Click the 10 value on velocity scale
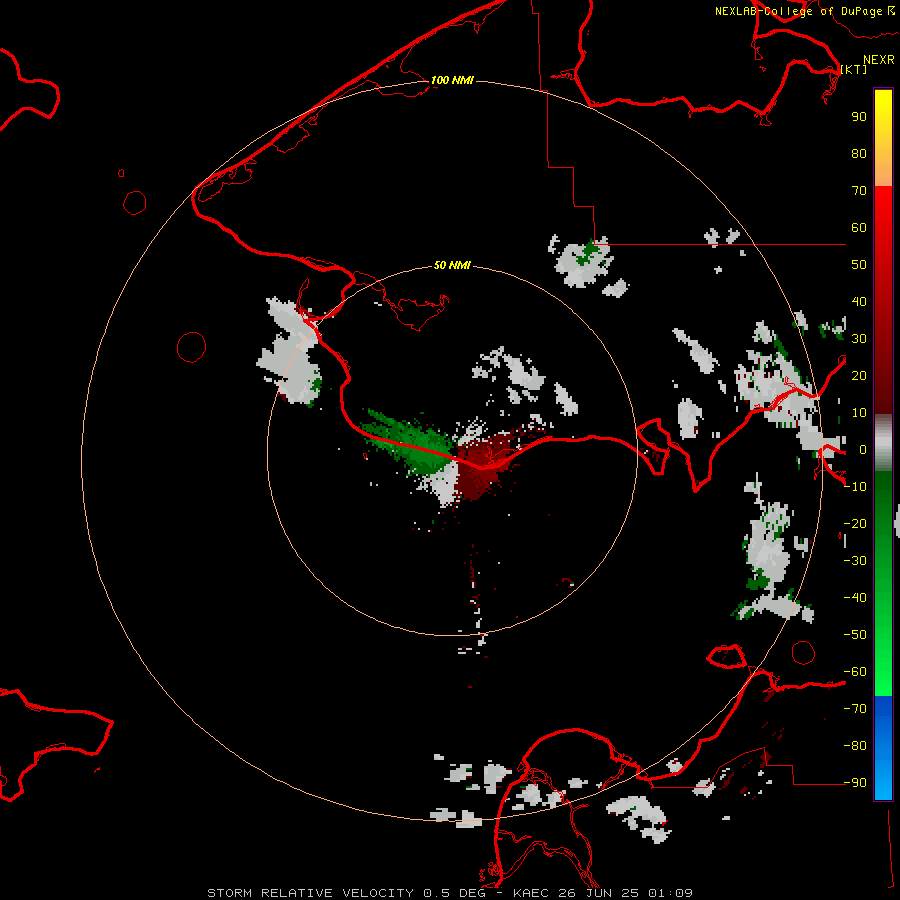The width and height of the screenshot is (900, 900). (x=859, y=413)
